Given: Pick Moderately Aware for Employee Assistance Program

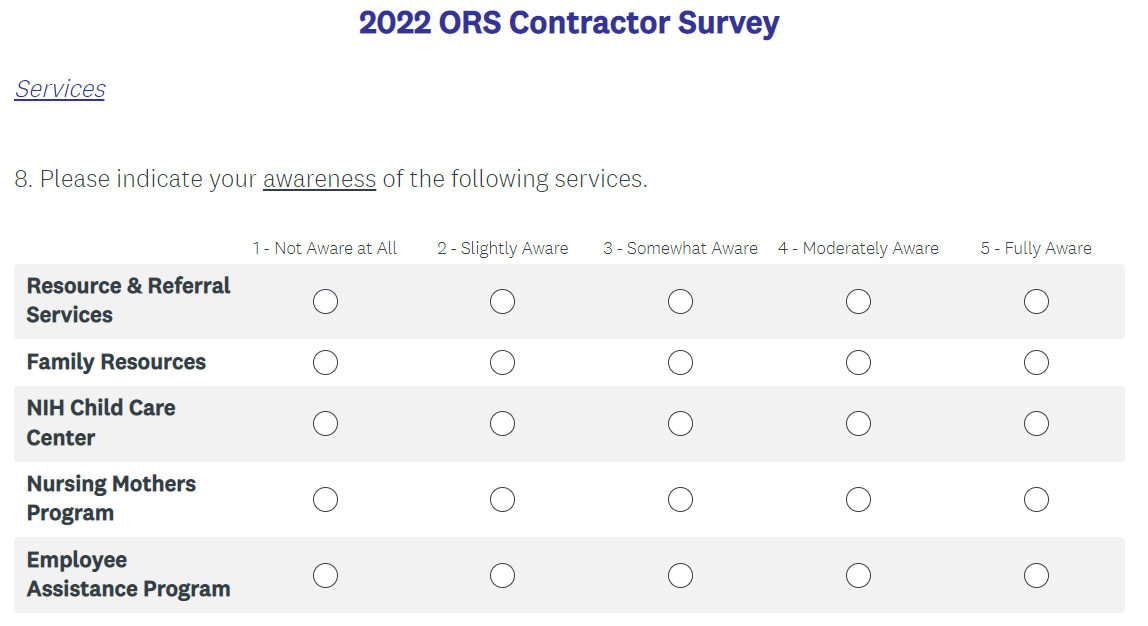Looking at the screenshot, I should [858, 575].
